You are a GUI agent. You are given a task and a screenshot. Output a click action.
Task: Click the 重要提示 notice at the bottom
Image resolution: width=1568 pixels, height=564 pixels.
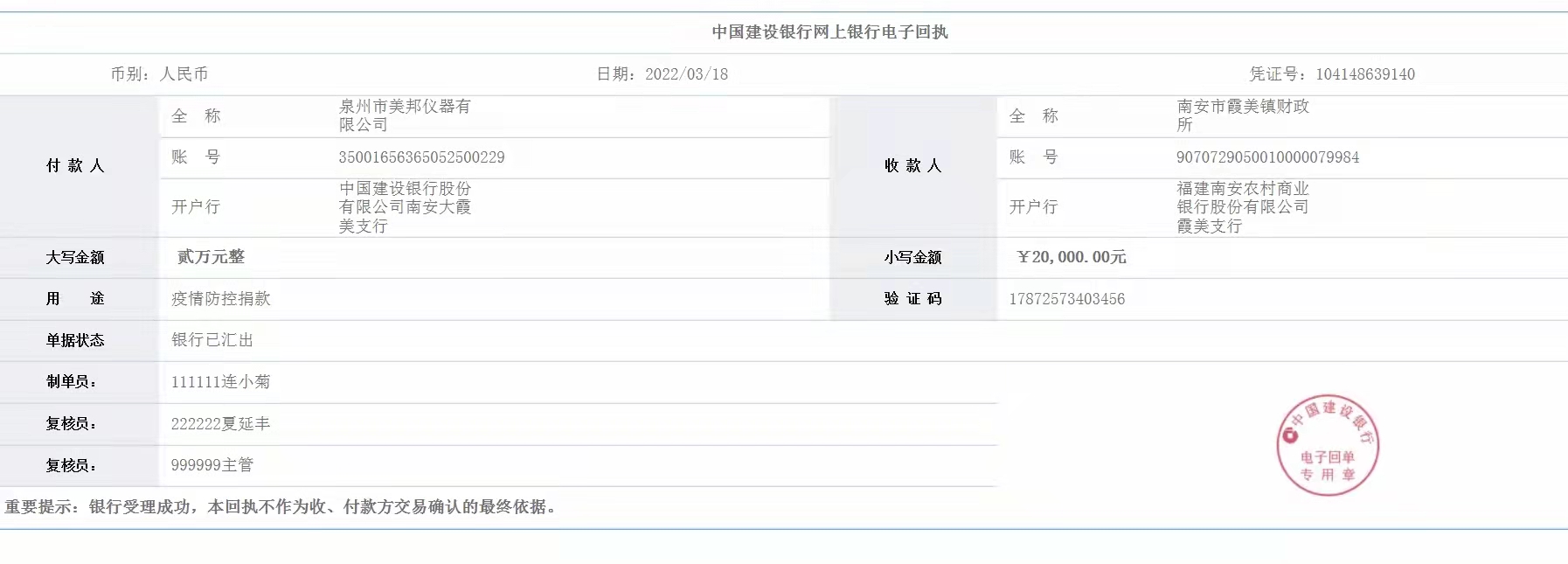(280, 507)
